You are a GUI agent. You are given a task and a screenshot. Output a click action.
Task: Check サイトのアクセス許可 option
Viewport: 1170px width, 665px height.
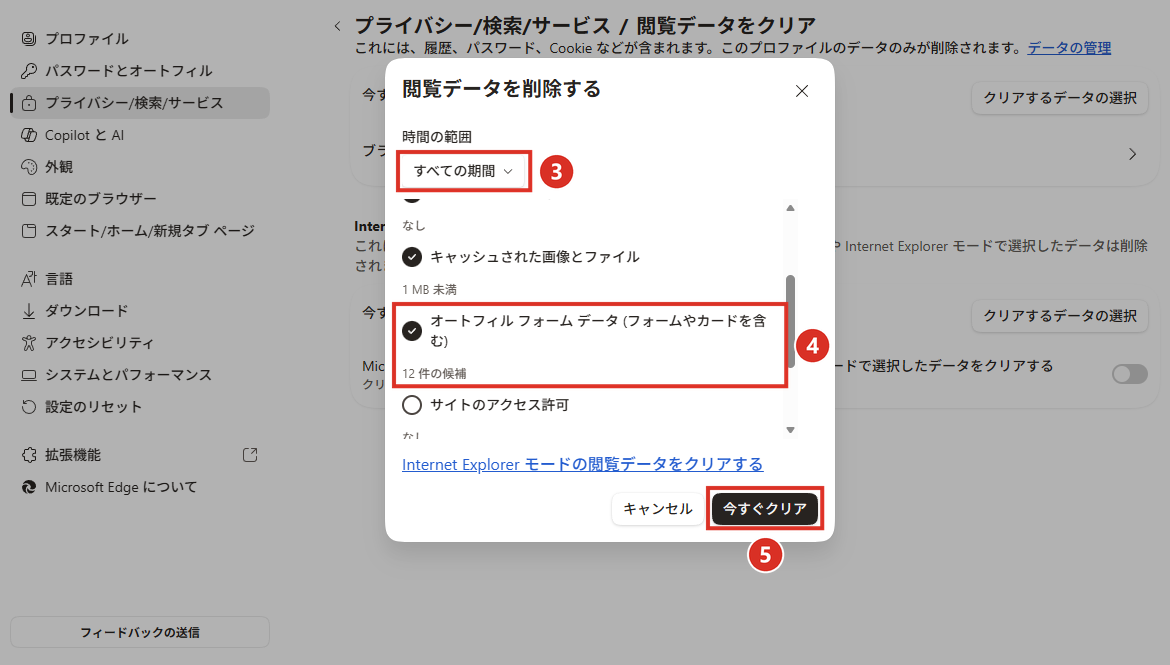[x=412, y=405]
